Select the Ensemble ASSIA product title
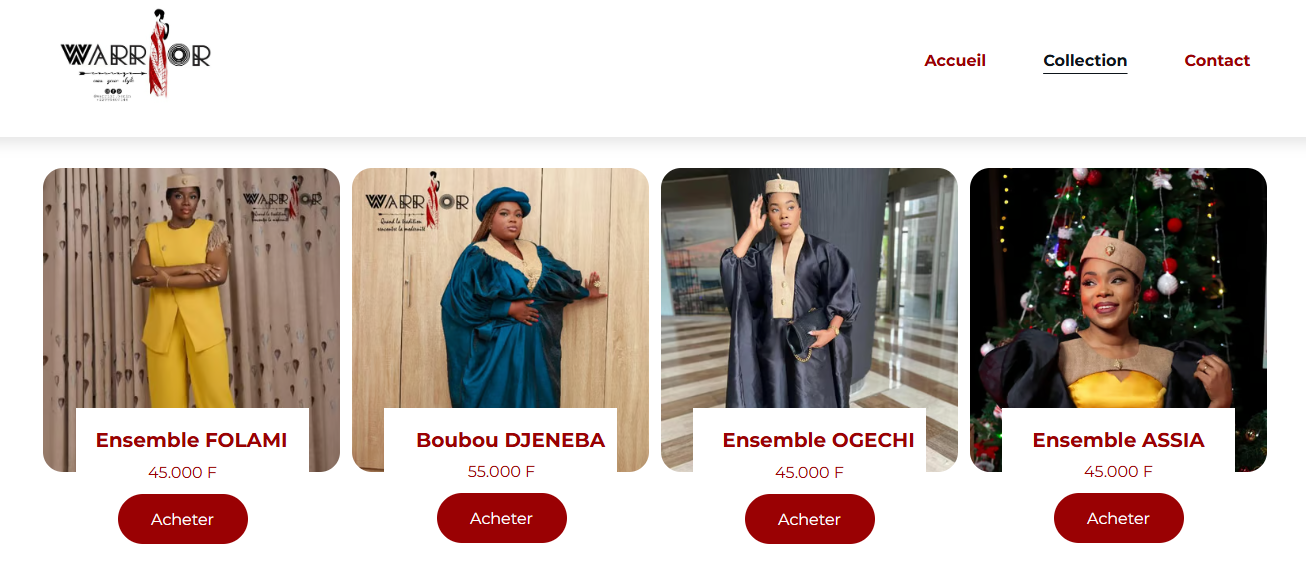The width and height of the screenshot is (1306, 574). (1118, 440)
